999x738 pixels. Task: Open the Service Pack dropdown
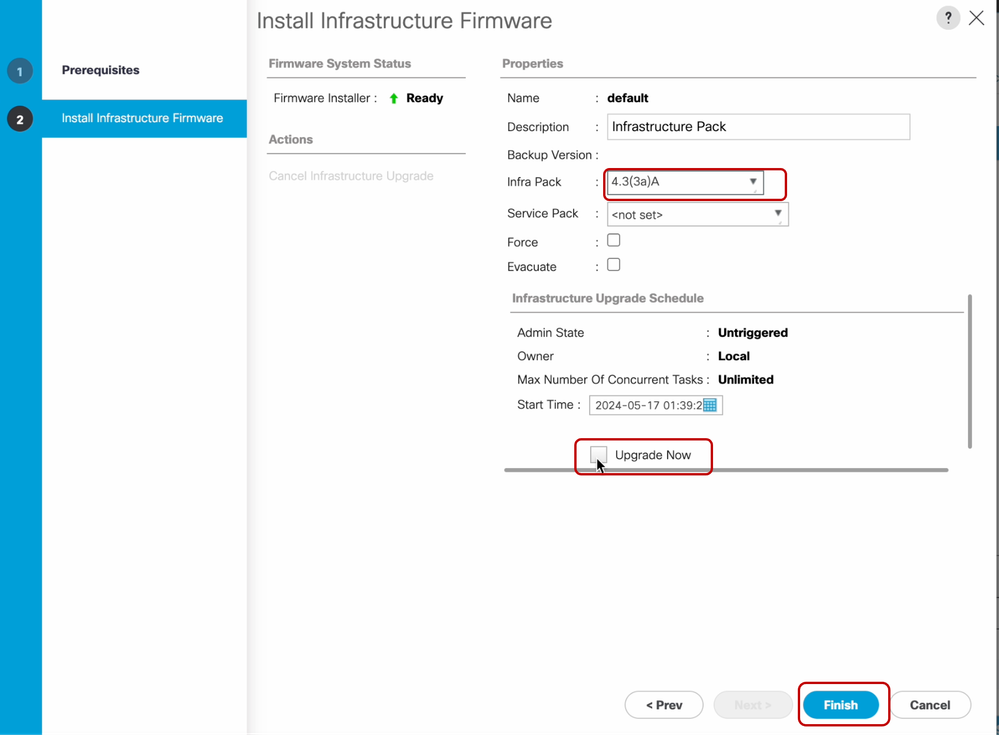(x=698, y=214)
